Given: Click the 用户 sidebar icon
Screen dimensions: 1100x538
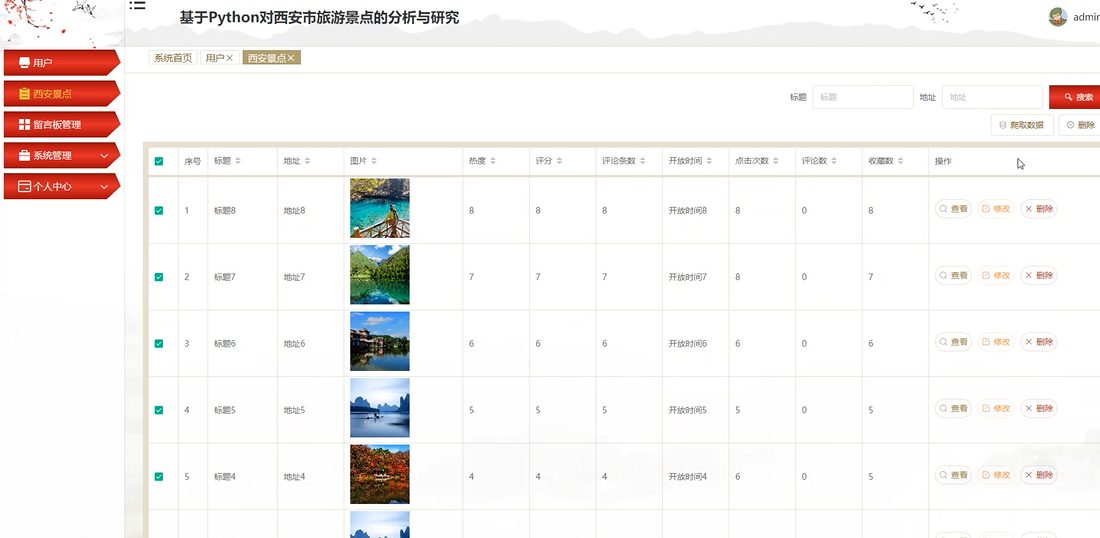Looking at the screenshot, I should (x=25, y=62).
